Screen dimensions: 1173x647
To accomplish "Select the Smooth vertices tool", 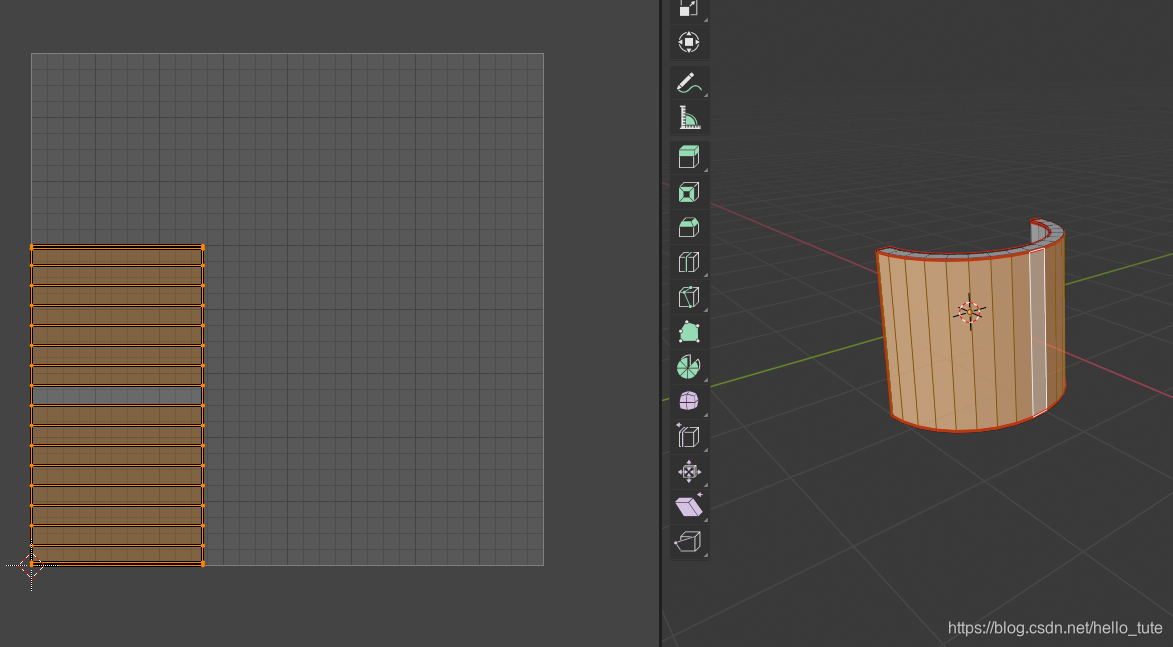I will click(689, 402).
